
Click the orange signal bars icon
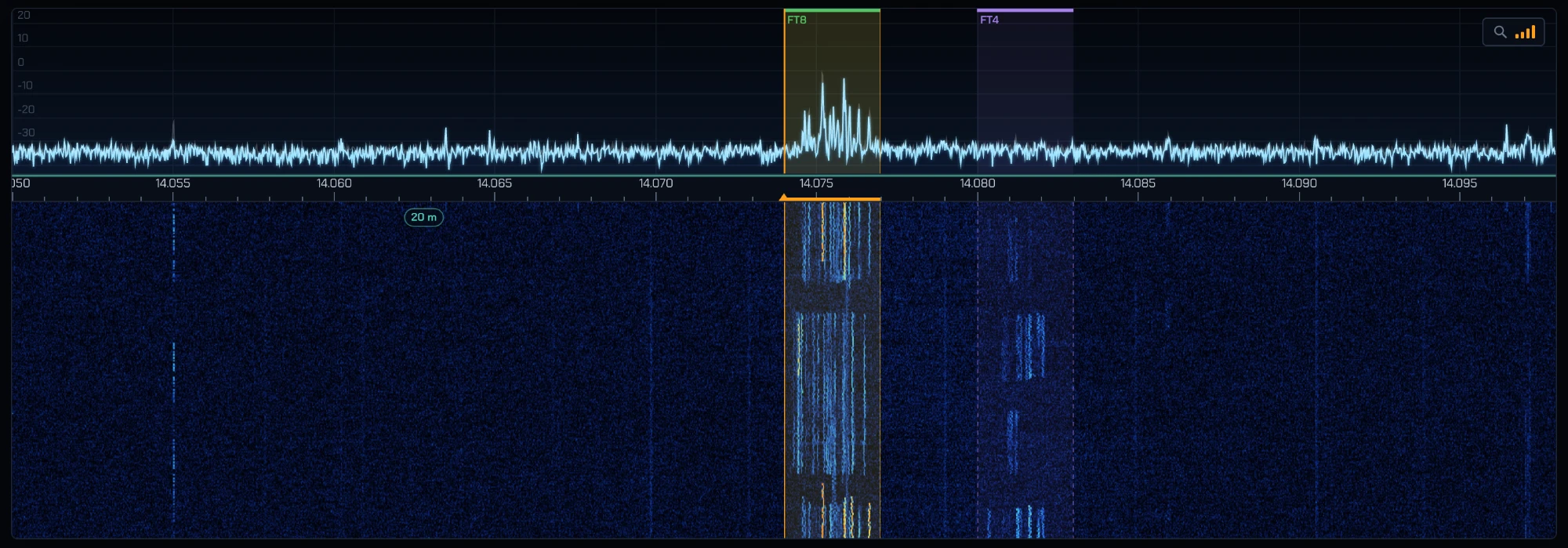pyautogui.click(x=1526, y=32)
